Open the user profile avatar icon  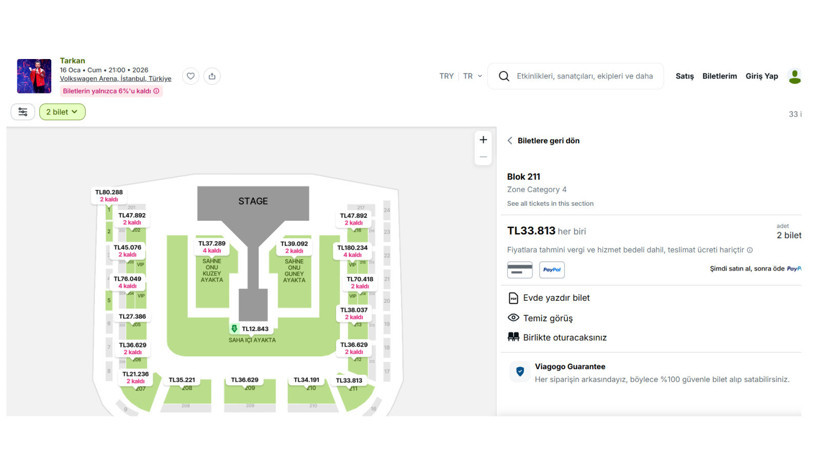coord(795,76)
